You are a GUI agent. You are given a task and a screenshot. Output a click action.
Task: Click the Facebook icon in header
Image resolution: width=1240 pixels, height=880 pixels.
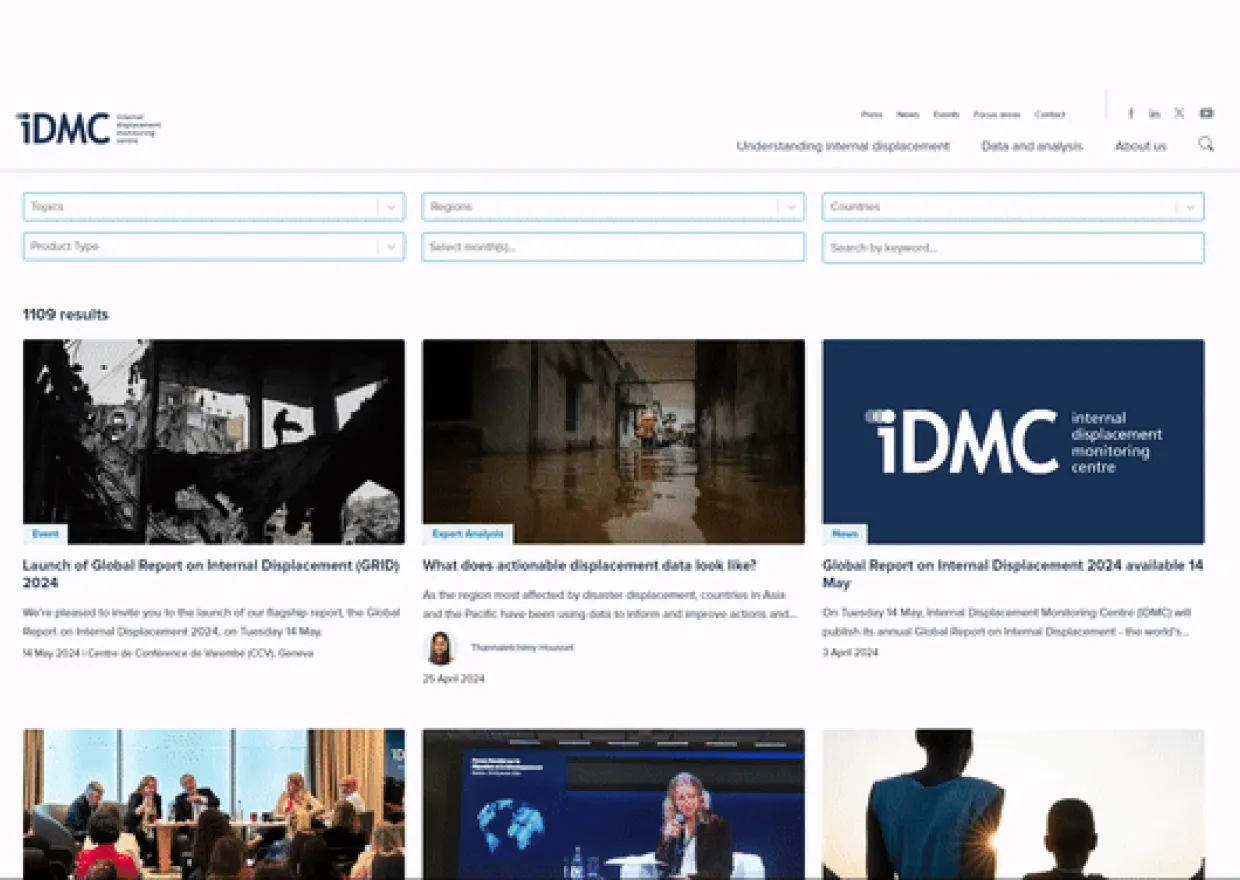coord(1131,114)
